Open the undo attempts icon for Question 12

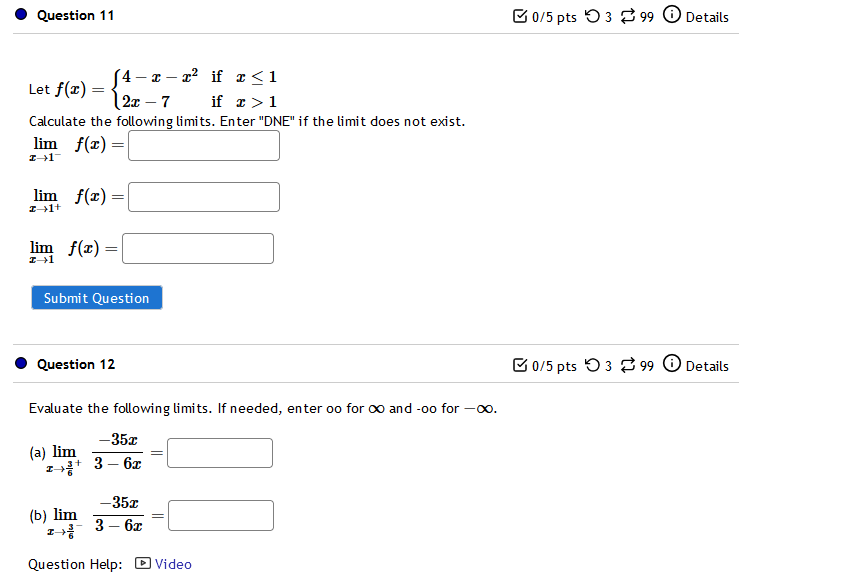(x=594, y=365)
